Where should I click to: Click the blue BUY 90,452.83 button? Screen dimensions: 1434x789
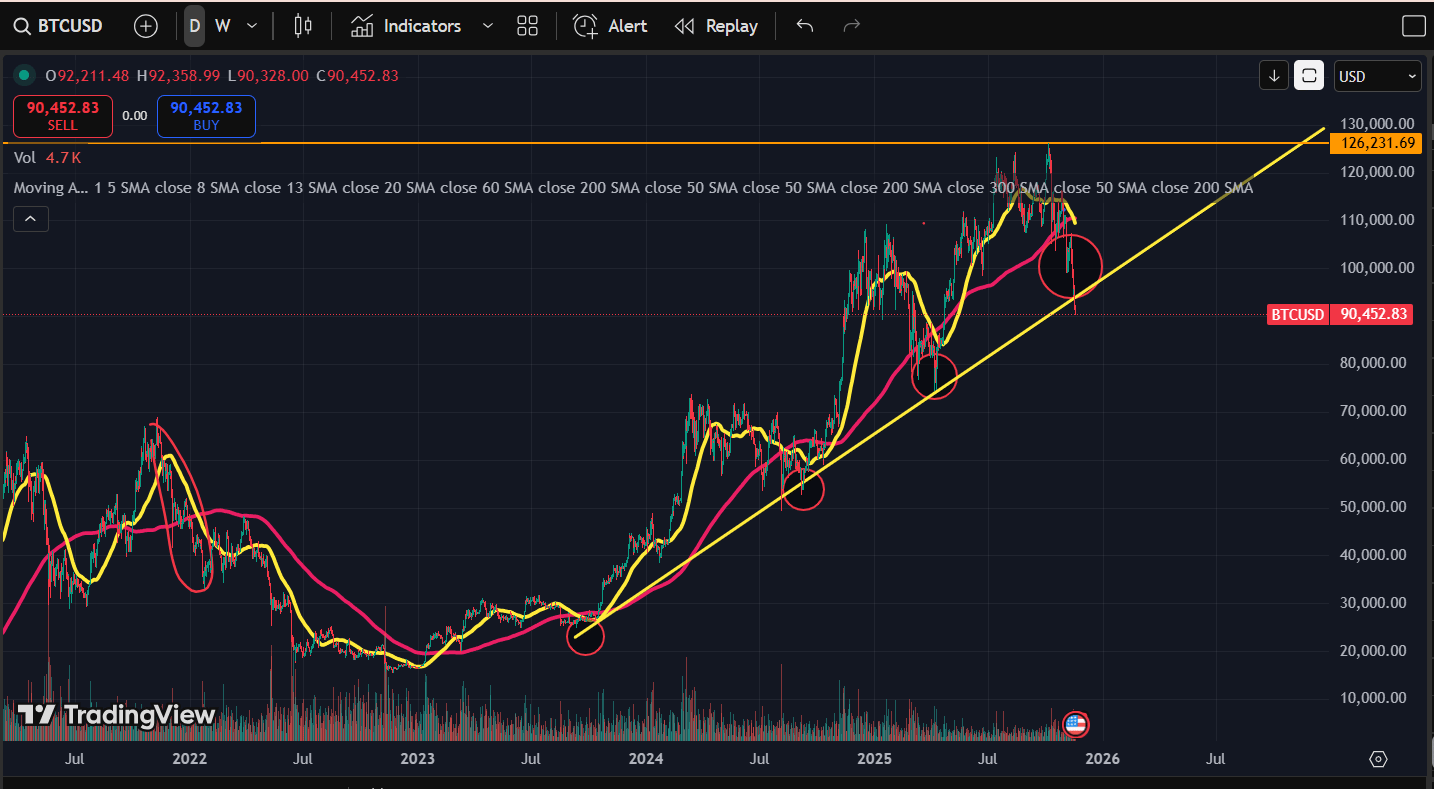pyautogui.click(x=206, y=116)
